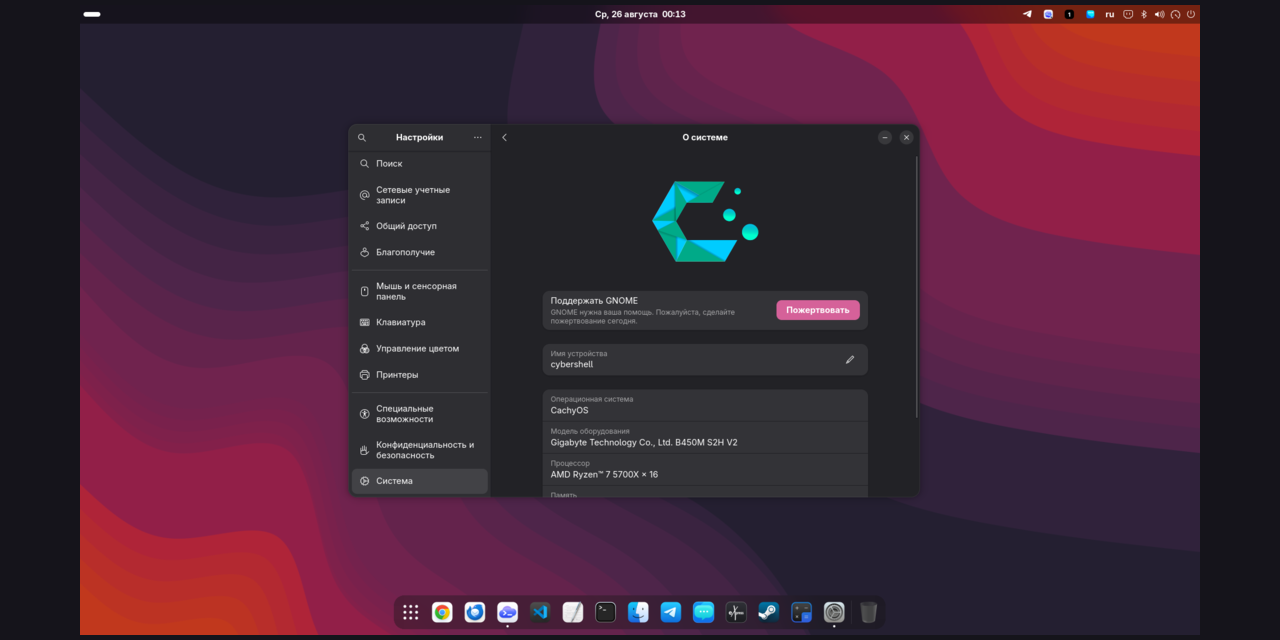Launch Google Chrome from the dock

point(442,612)
